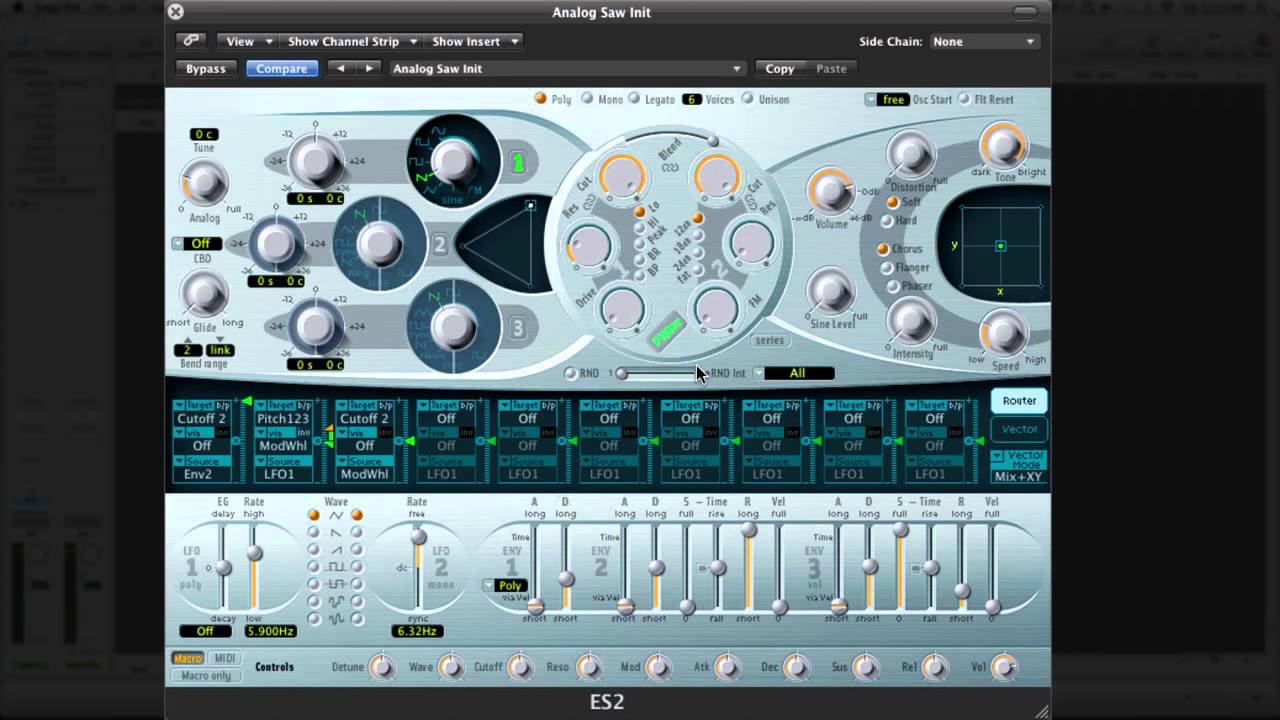The height and width of the screenshot is (720, 1280).
Task: Click the link chain icon beside View
Action: click(190, 41)
